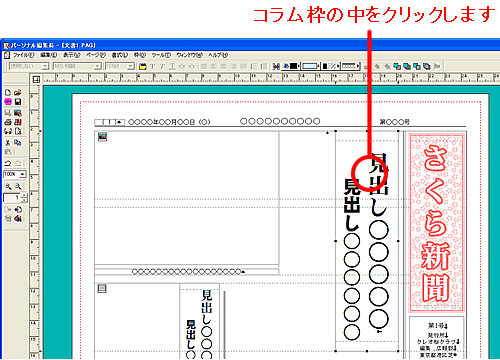Open the dotted line style dropdown

tap(358, 66)
